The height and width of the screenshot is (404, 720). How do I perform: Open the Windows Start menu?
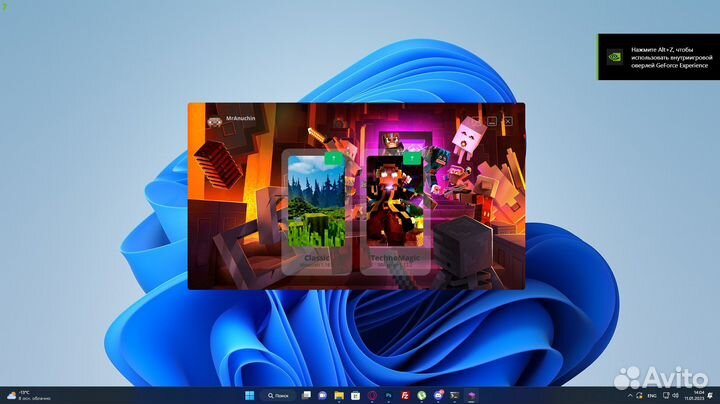click(250, 395)
